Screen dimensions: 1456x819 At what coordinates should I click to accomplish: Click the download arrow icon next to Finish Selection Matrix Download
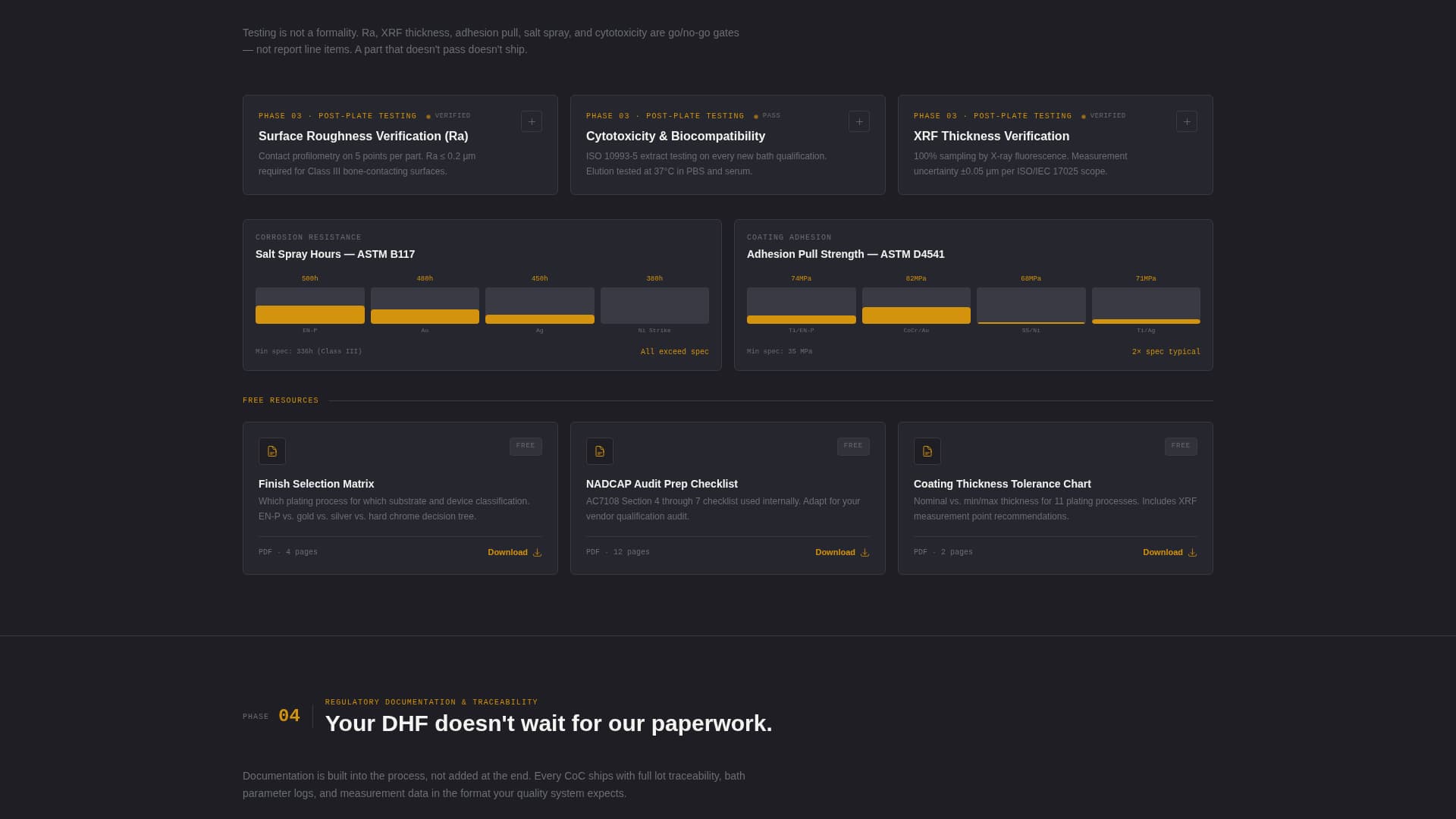coord(537,553)
